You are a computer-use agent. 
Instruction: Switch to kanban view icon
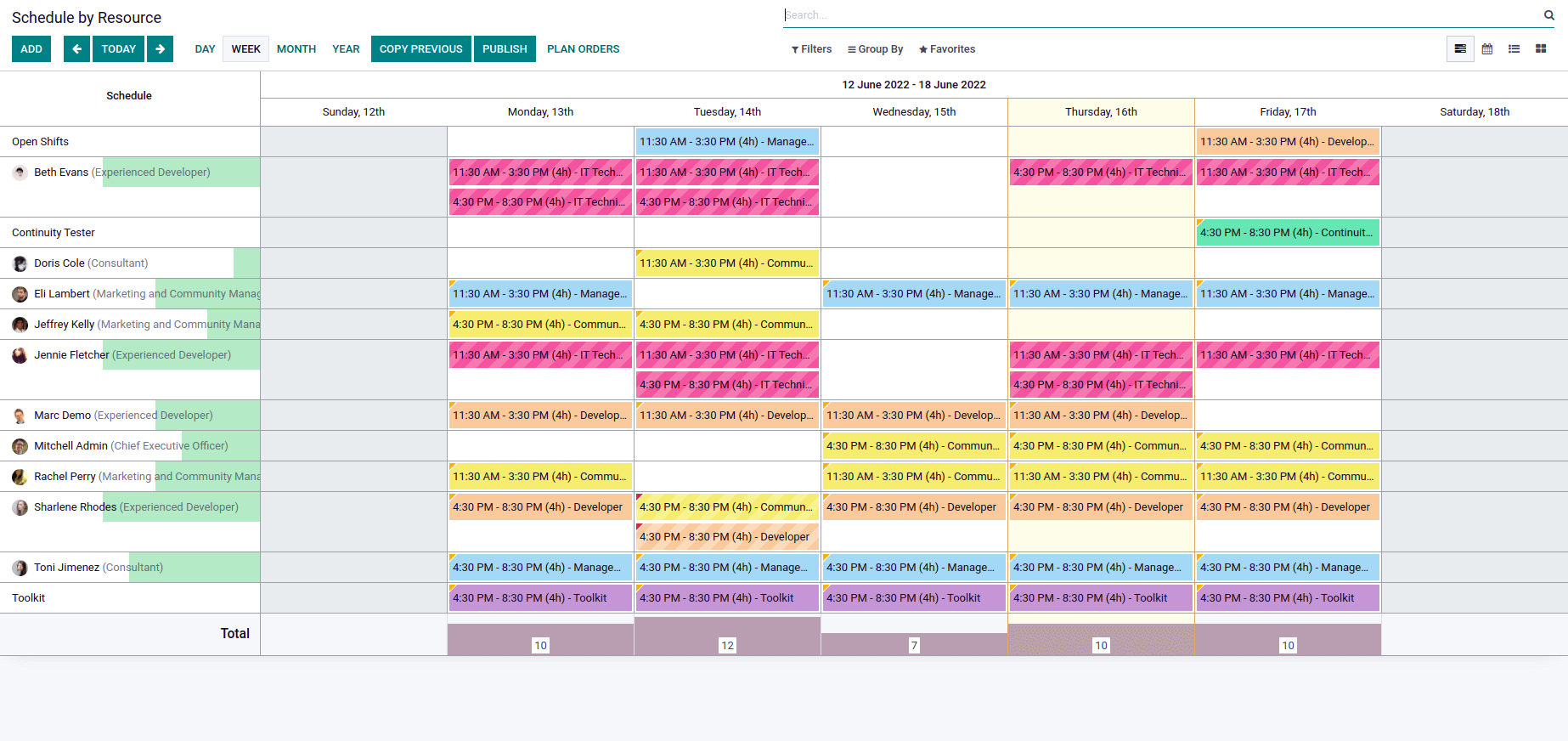click(x=1540, y=49)
